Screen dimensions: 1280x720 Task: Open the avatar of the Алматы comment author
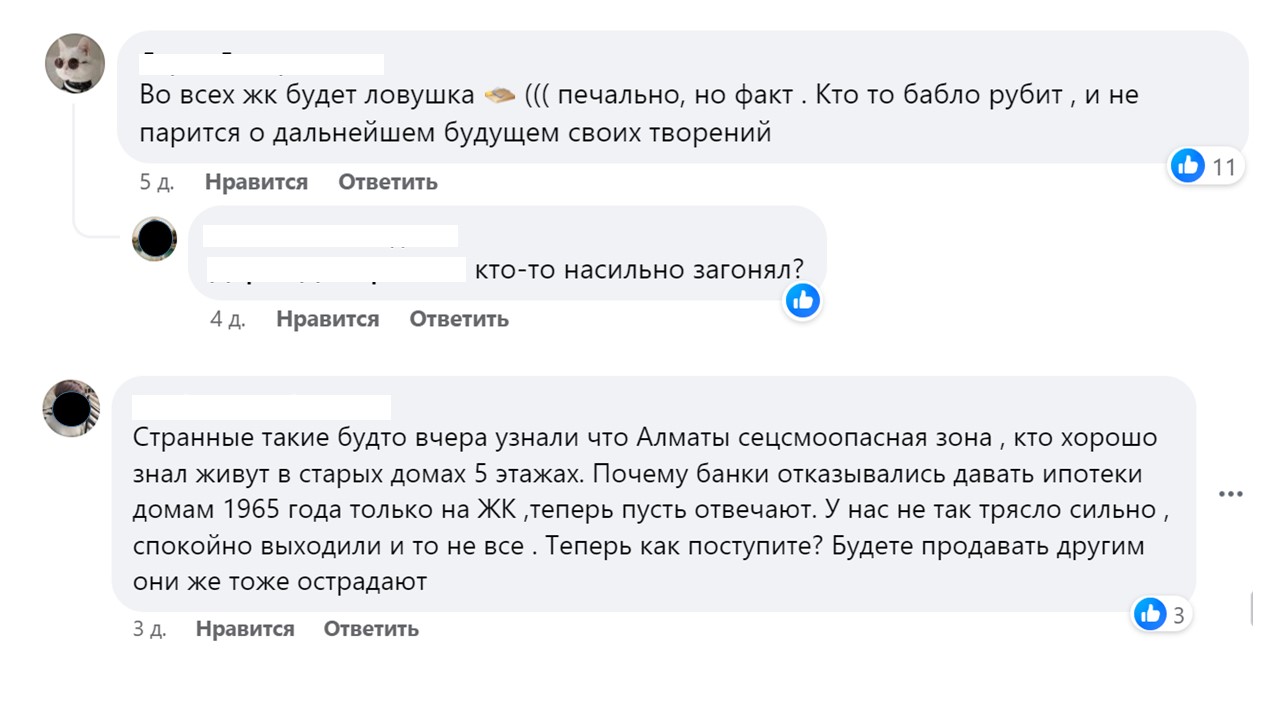pyautogui.click(x=71, y=408)
